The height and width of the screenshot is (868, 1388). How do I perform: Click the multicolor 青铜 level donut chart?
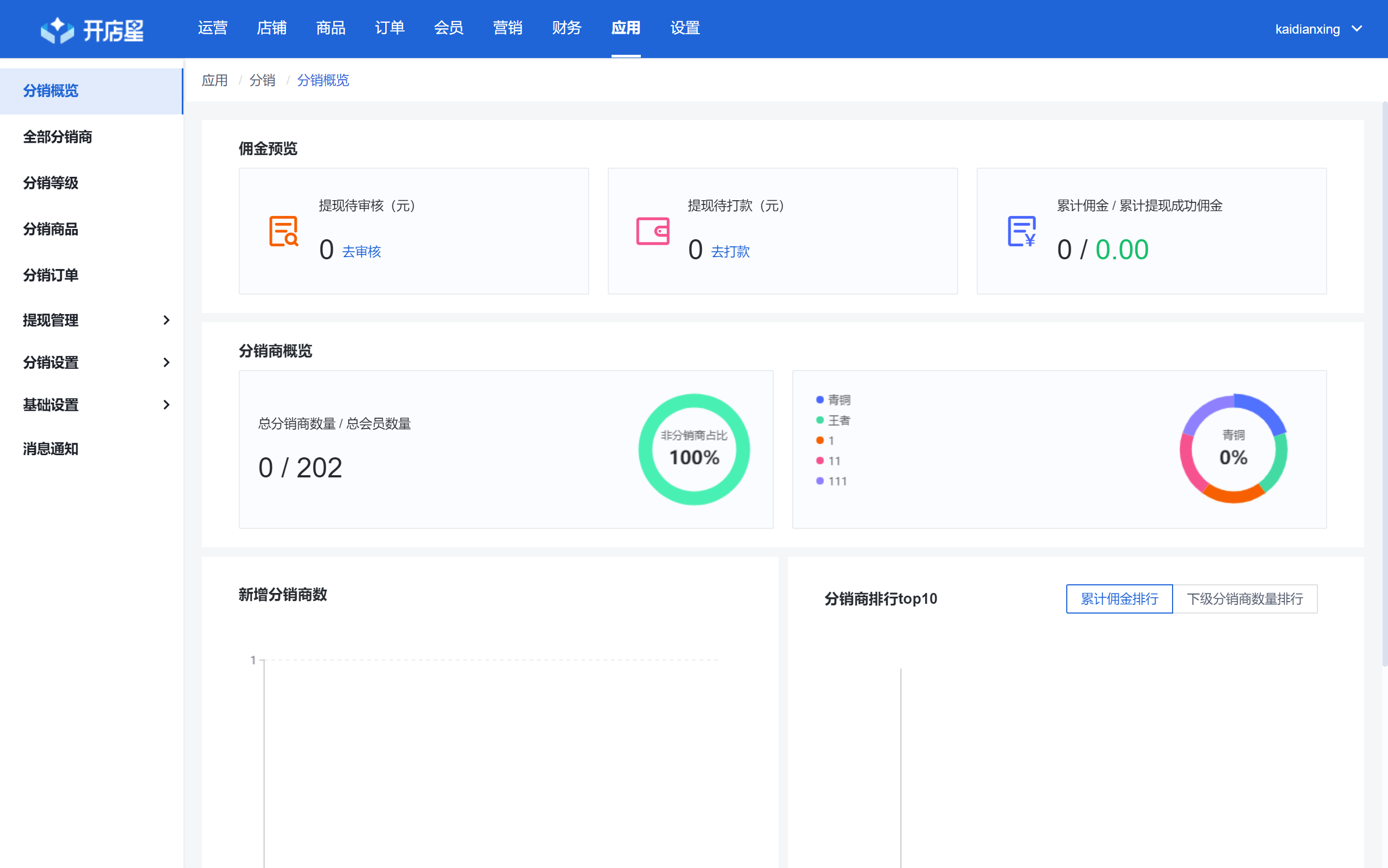(x=1233, y=449)
